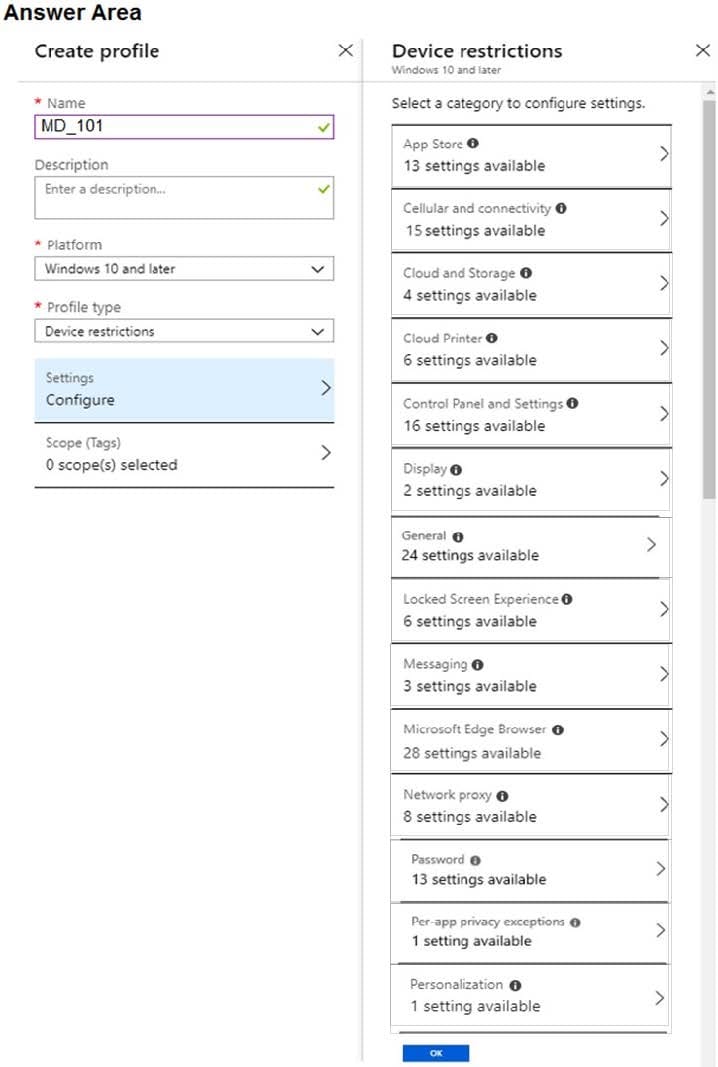Click the info icon next to App Store
Screen dimensions: 718x1067
473,144
